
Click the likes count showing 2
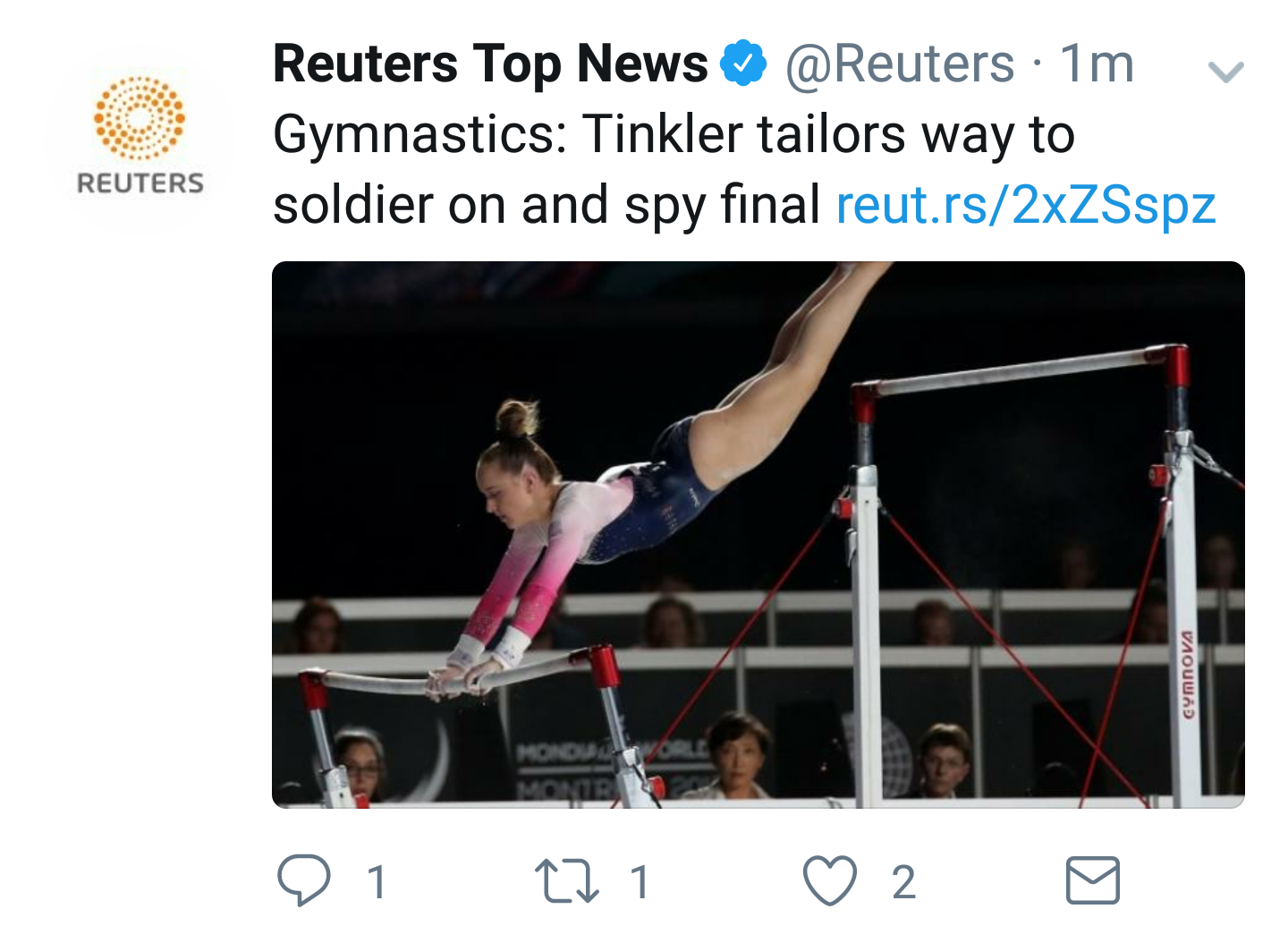pyautogui.click(x=904, y=882)
